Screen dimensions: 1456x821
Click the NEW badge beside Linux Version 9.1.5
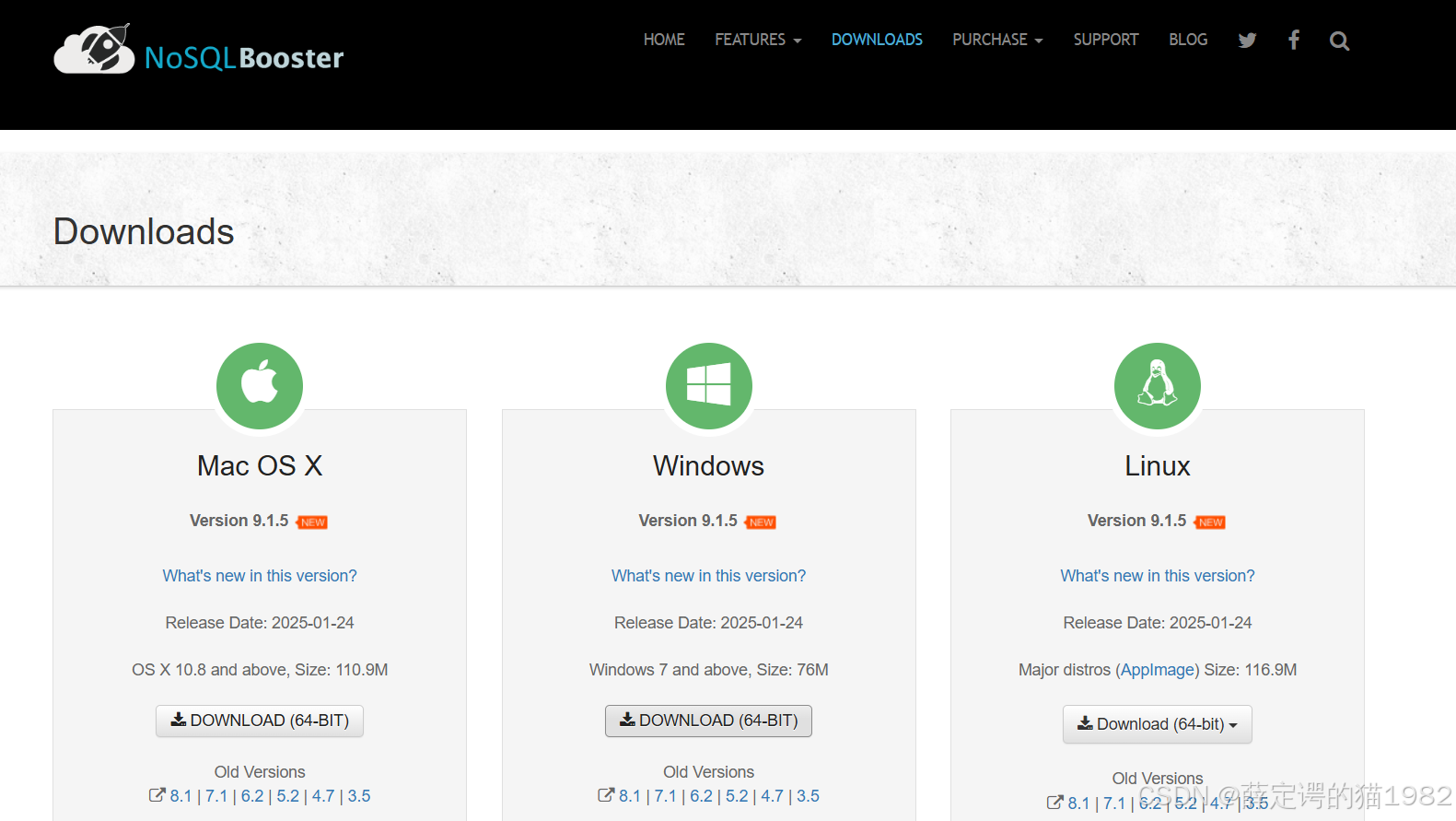(1210, 522)
